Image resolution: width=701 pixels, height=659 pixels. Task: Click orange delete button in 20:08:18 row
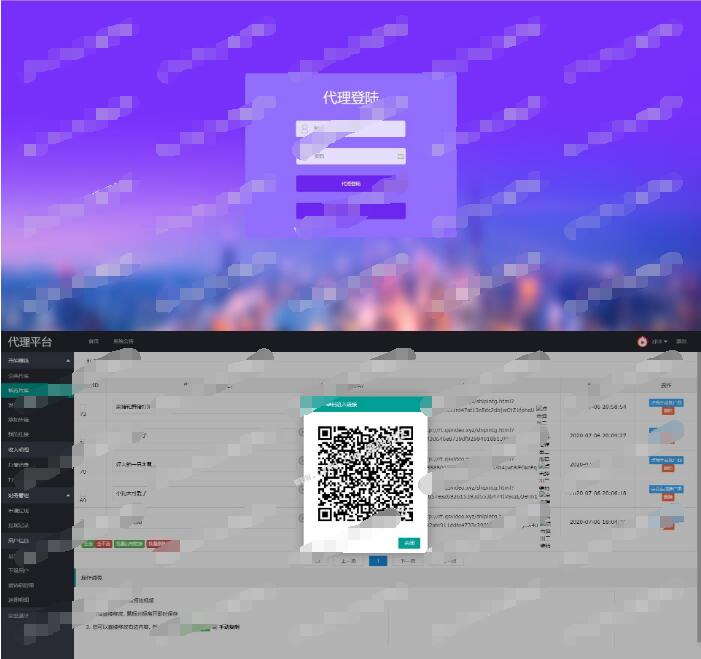pyautogui.click(x=668, y=497)
